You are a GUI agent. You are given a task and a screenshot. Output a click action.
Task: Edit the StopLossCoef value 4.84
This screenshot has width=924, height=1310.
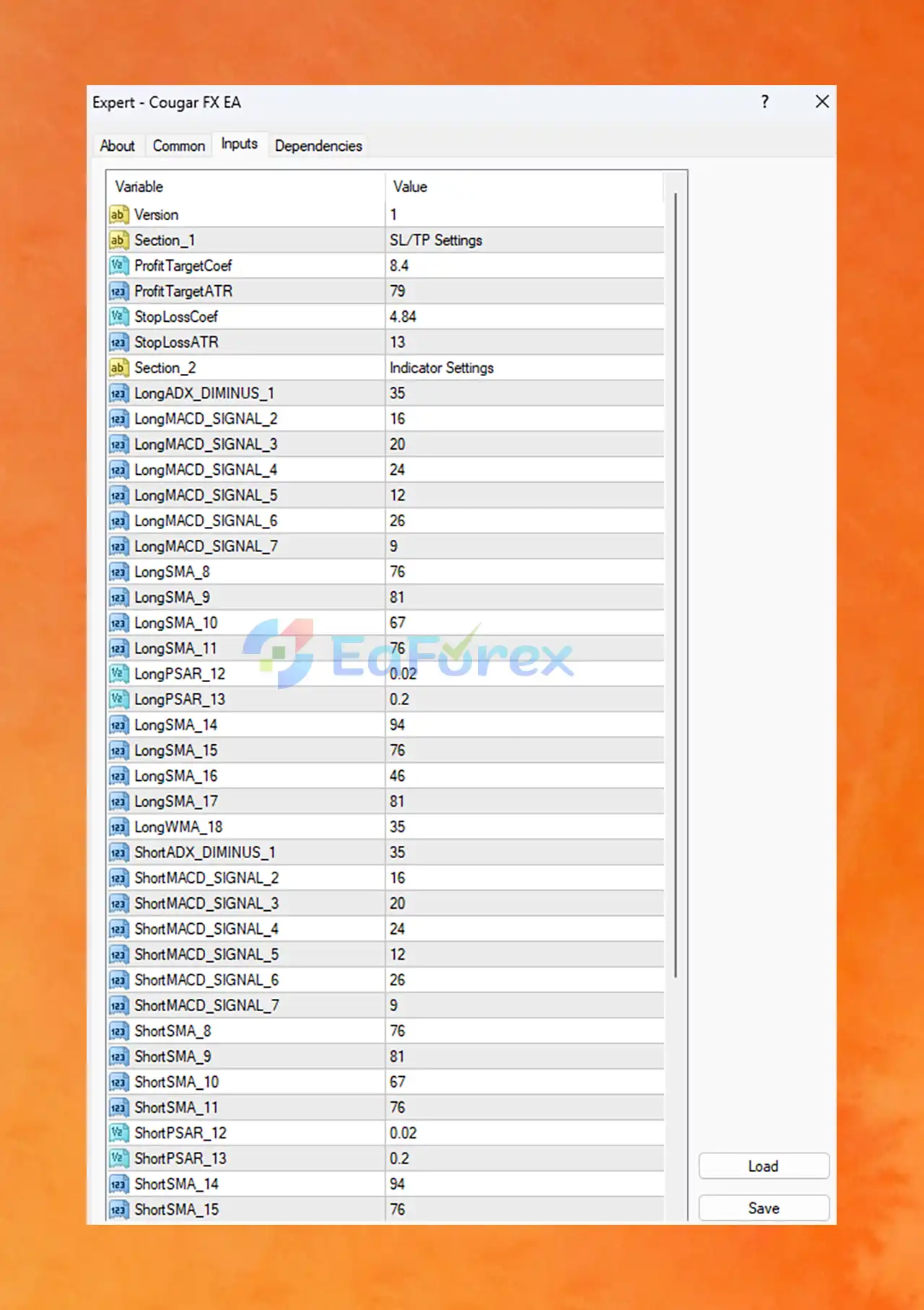click(525, 317)
